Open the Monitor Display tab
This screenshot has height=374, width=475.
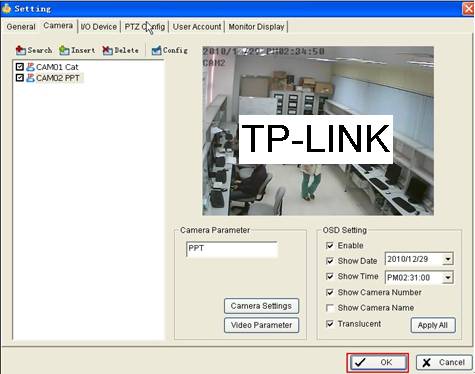tap(256, 27)
